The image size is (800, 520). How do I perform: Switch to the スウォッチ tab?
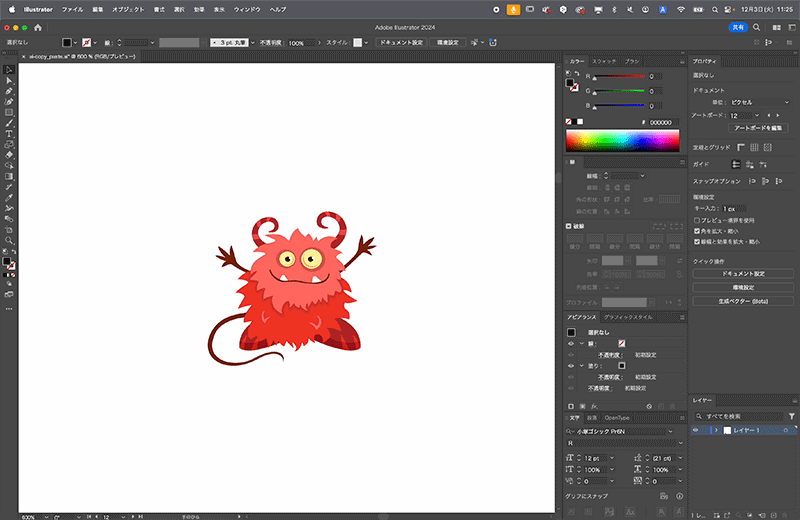[604, 61]
